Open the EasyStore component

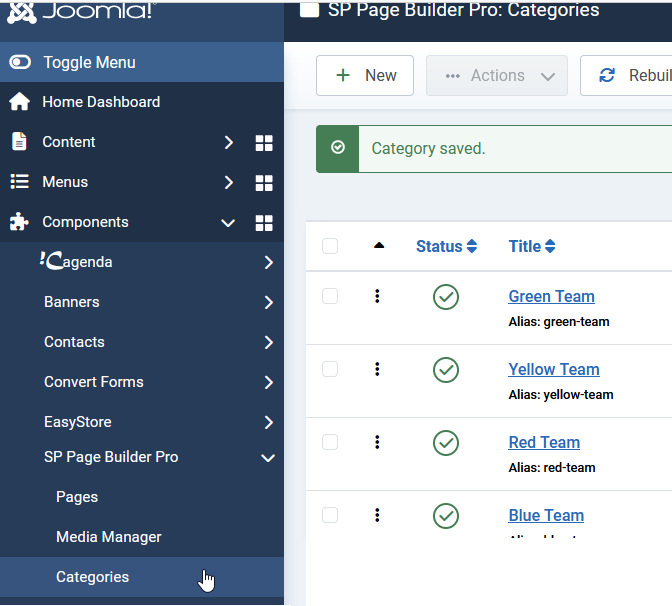(78, 422)
